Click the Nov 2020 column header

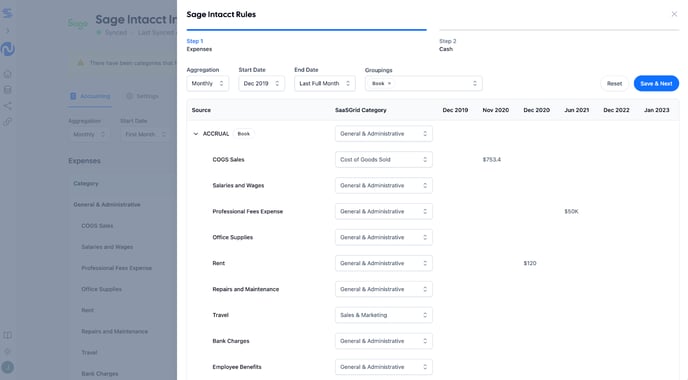coord(495,110)
